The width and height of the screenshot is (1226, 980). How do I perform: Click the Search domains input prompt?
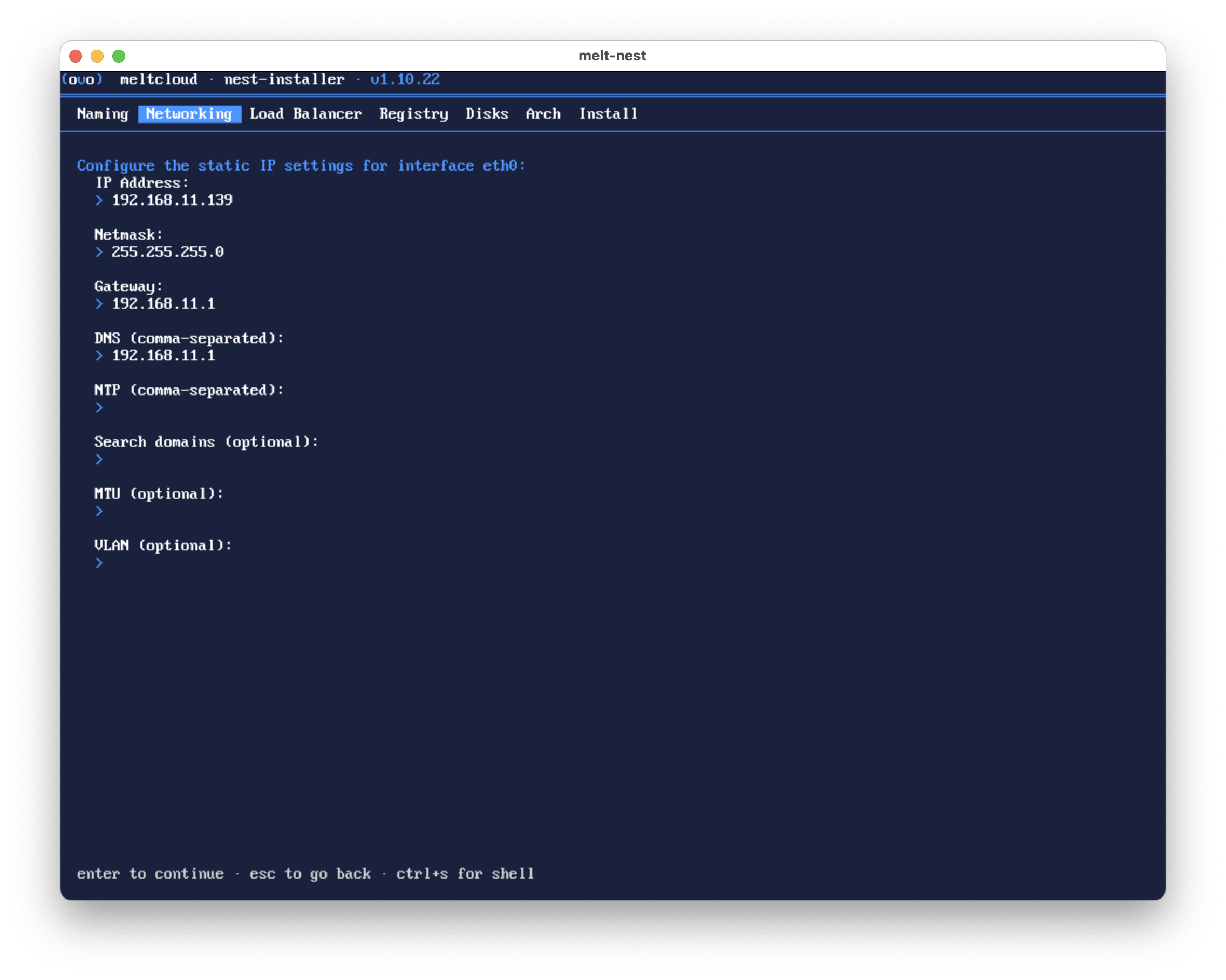pos(99,459)
